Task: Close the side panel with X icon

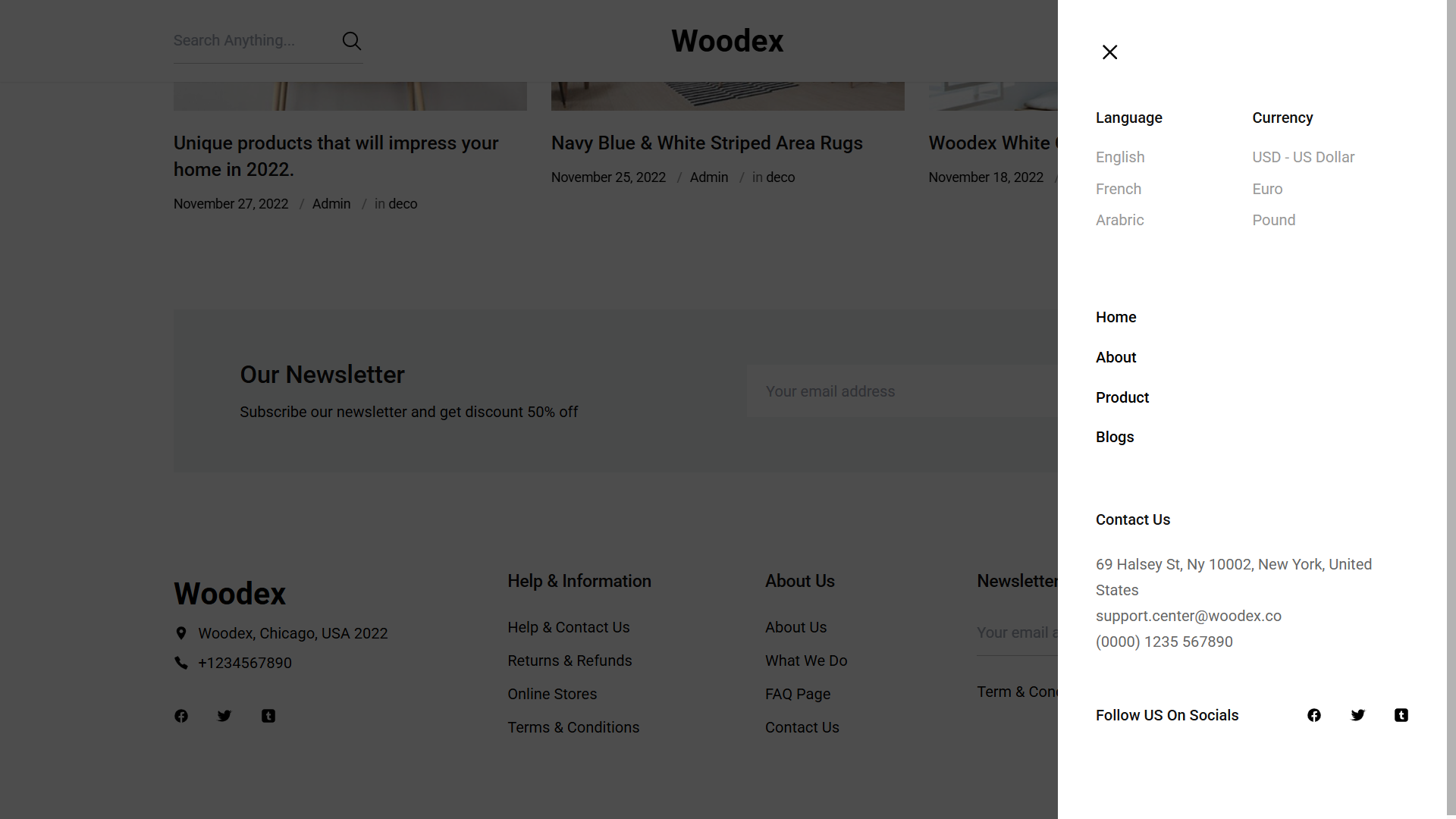Action: (1109, 52)
